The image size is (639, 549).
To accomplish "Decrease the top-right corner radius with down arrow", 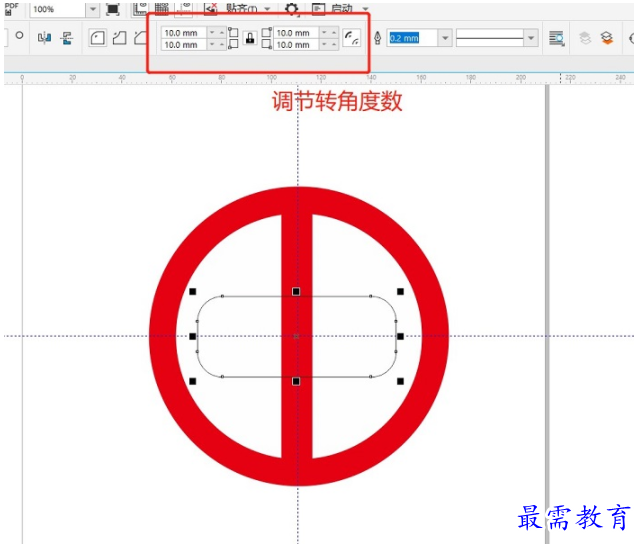I will click(x=324, y=33).
